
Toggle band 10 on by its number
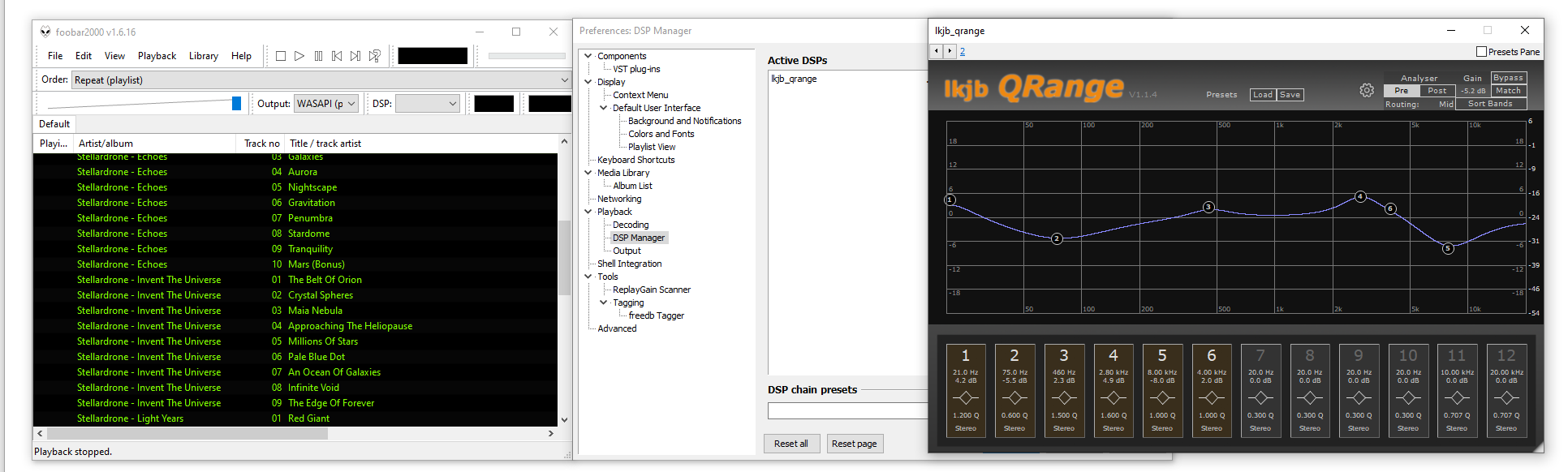pyautogui.click(x=1408, y=355)
